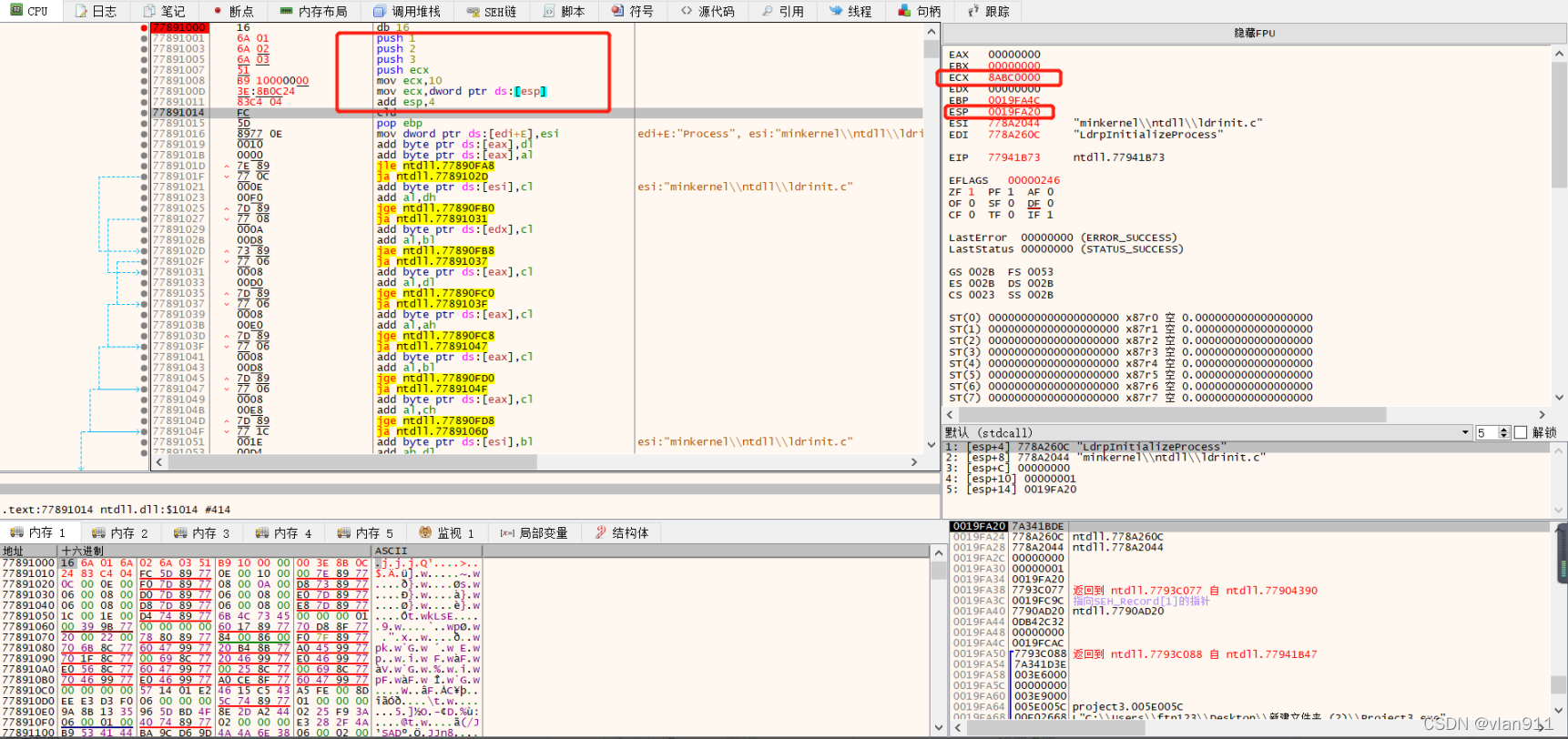Open the 线程 (threads) tab

[x=850, y=11]
